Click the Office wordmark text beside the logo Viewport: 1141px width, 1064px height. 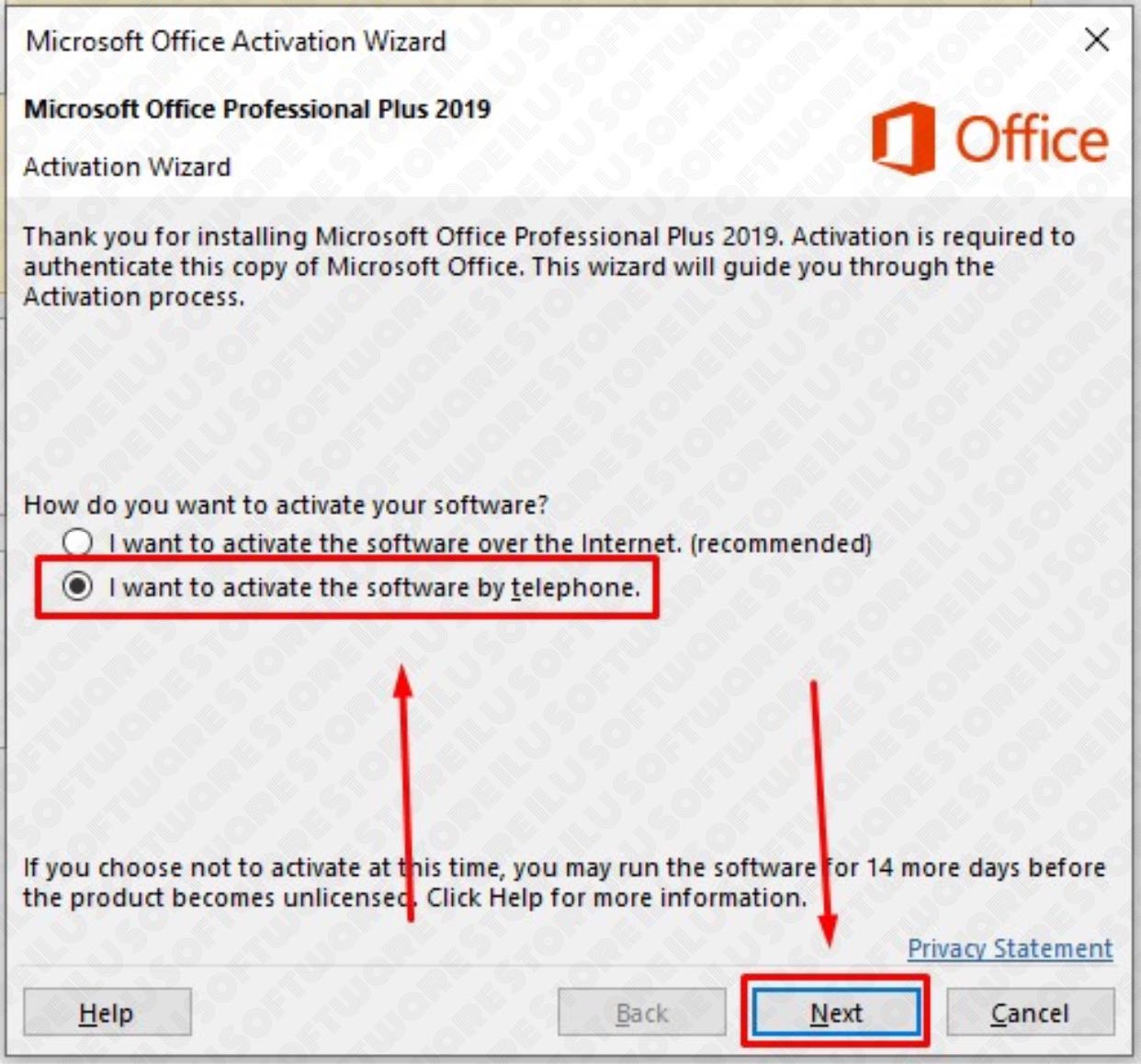[x=1031, y=140]
